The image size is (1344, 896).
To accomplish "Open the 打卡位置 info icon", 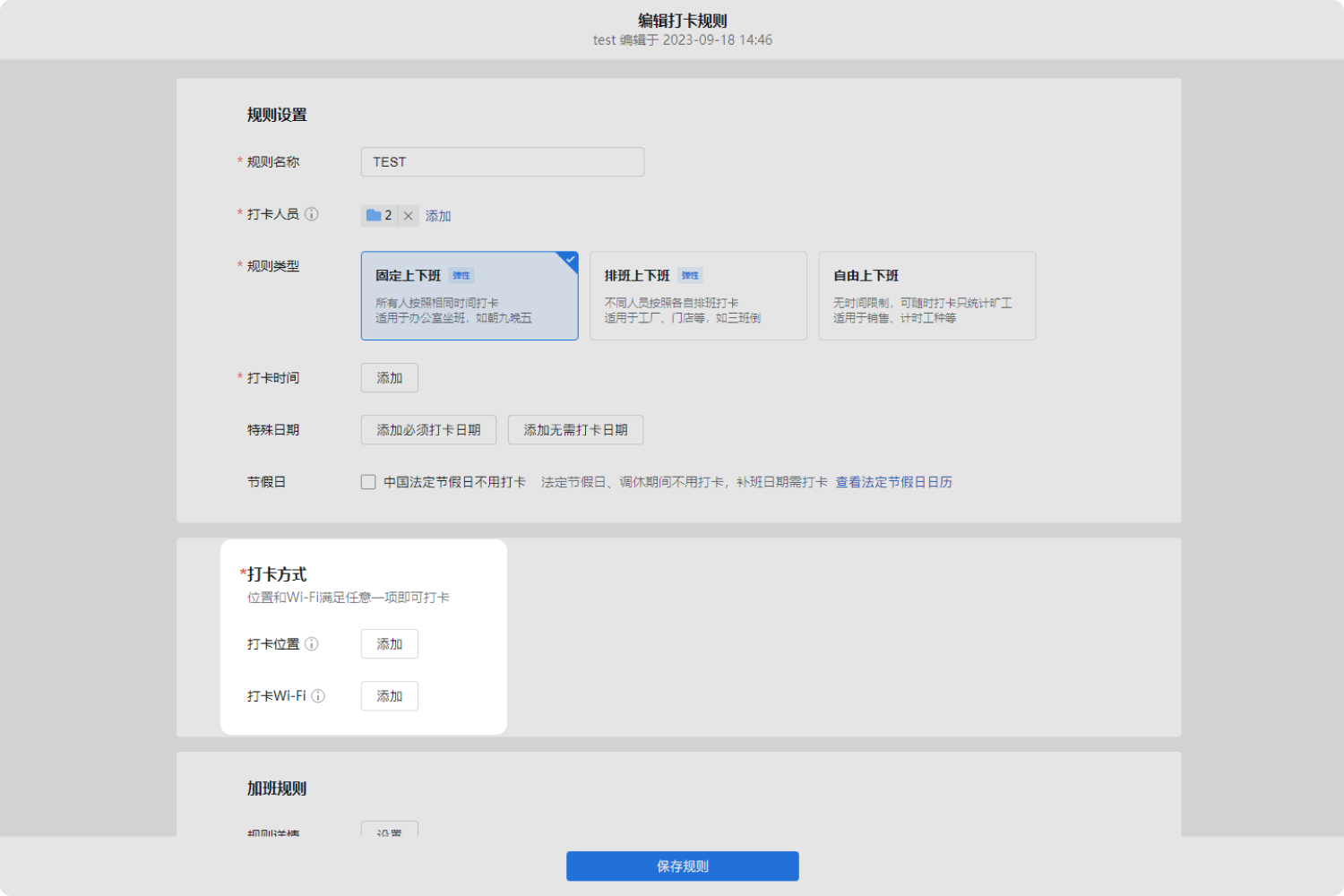I will tap(311, 643).
